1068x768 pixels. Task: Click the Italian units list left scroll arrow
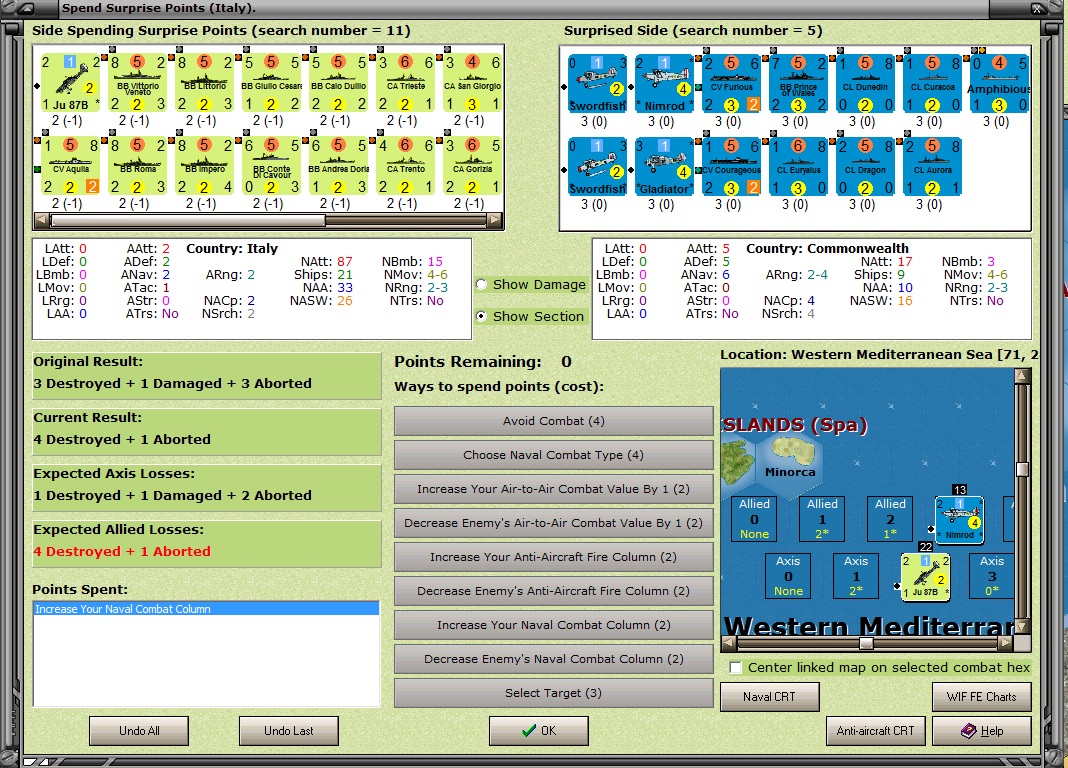(42, 220)
